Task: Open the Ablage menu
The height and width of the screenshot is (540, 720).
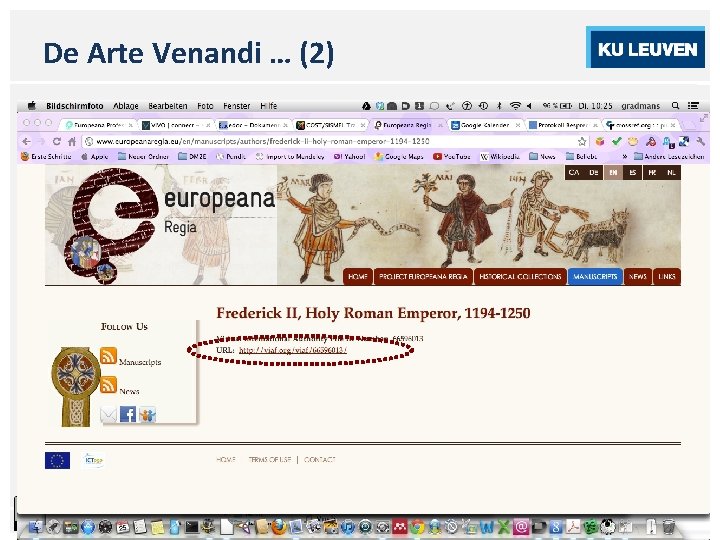Action: point(126,106)
